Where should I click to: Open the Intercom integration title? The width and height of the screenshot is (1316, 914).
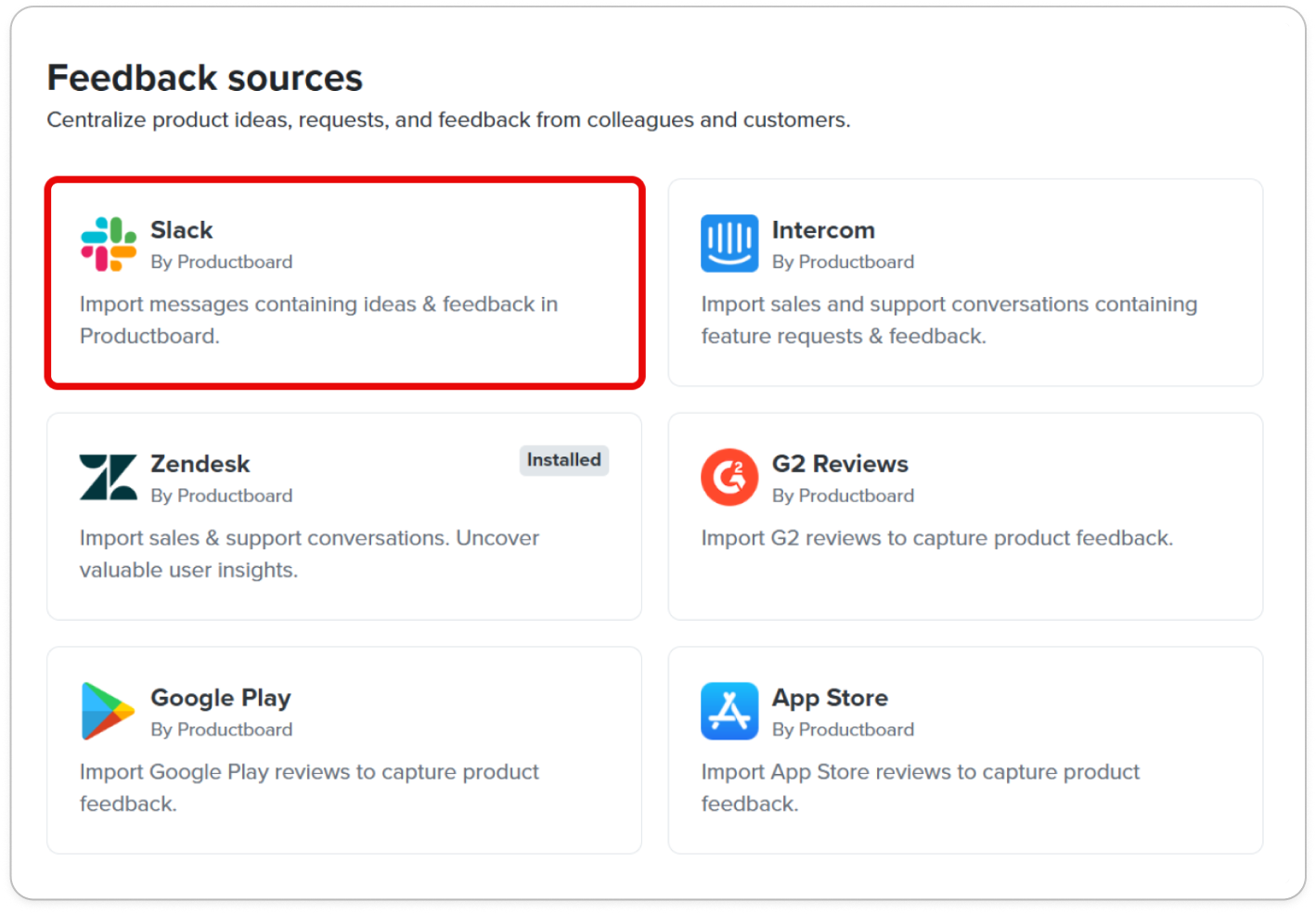click(x=823, y=230)
